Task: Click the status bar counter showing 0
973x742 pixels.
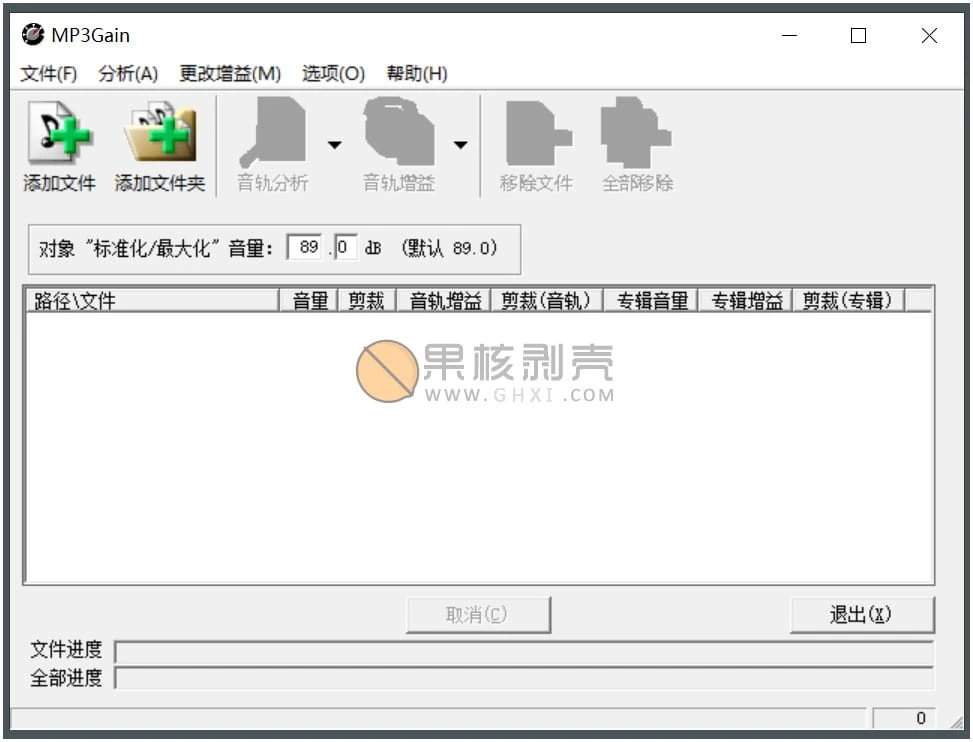Action: [x=919, y=718]
